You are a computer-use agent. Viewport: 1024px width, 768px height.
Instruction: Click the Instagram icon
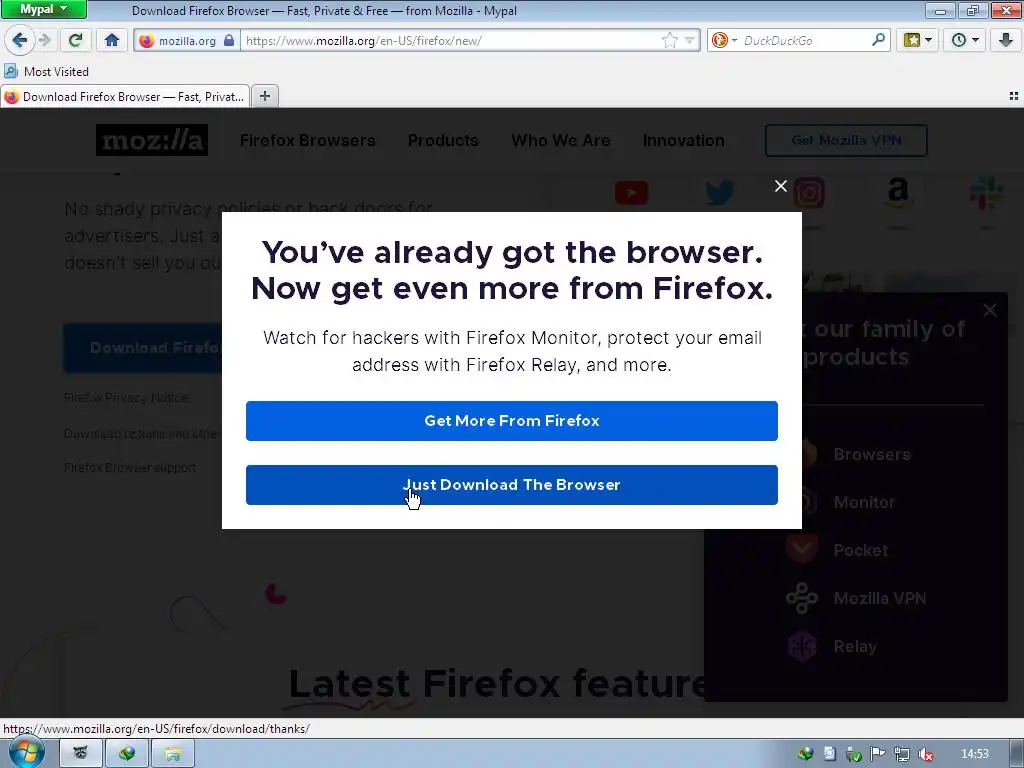(x=810, y=193)
